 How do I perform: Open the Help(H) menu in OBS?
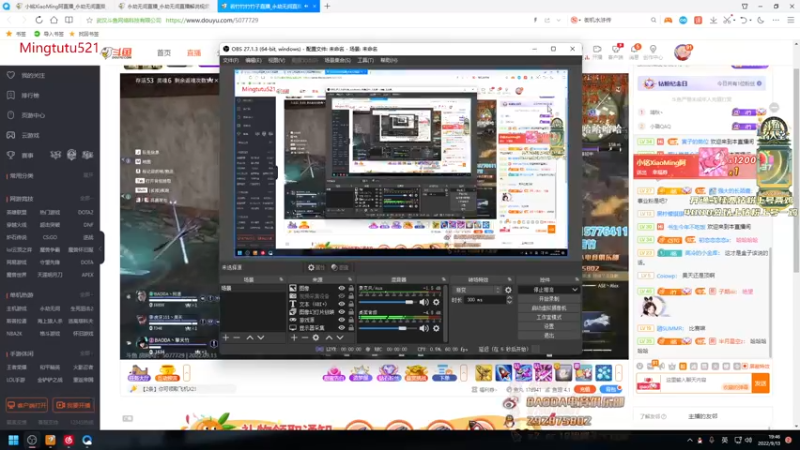pos(389,60)
